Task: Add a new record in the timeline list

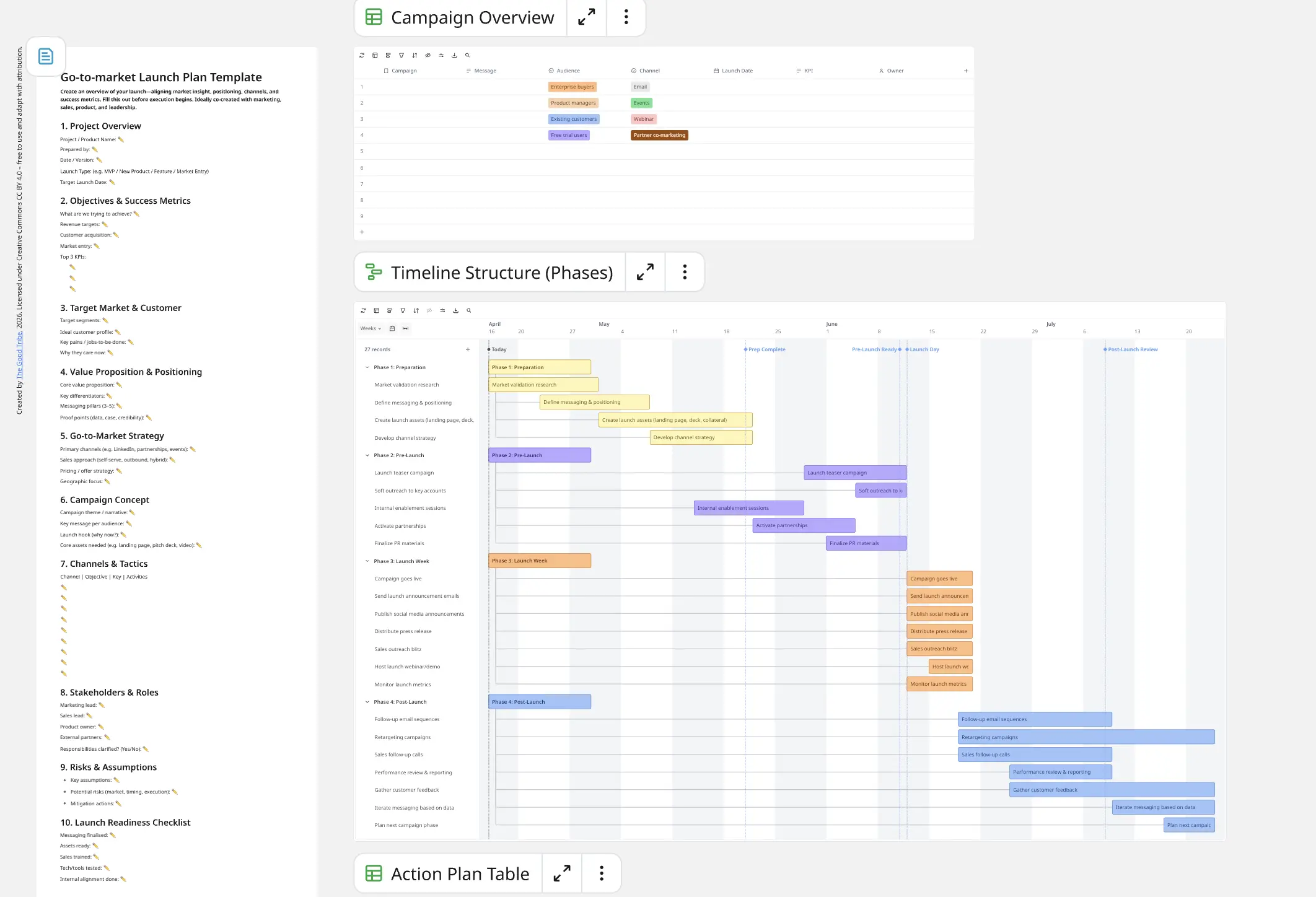Action: click(x=468, y=349)
